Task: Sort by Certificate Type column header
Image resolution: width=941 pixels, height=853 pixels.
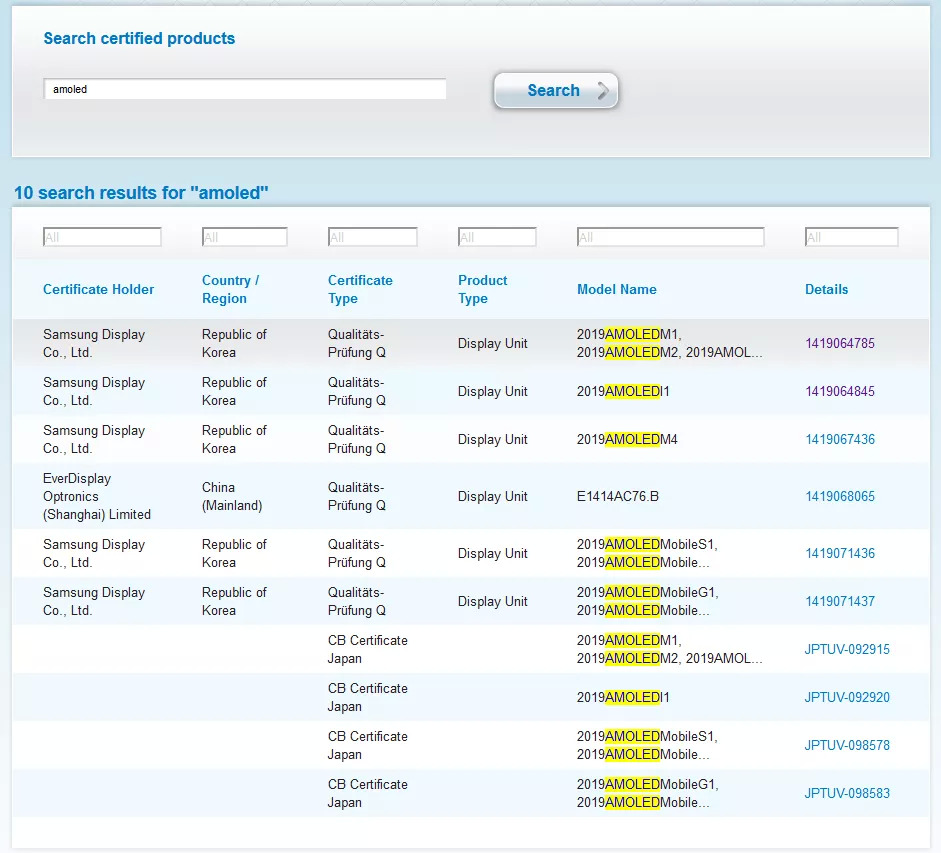Action: tap(360, 290)
